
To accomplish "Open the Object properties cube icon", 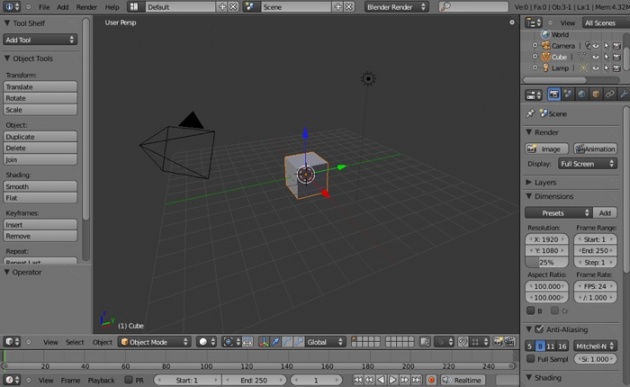I will coord(596,94).
